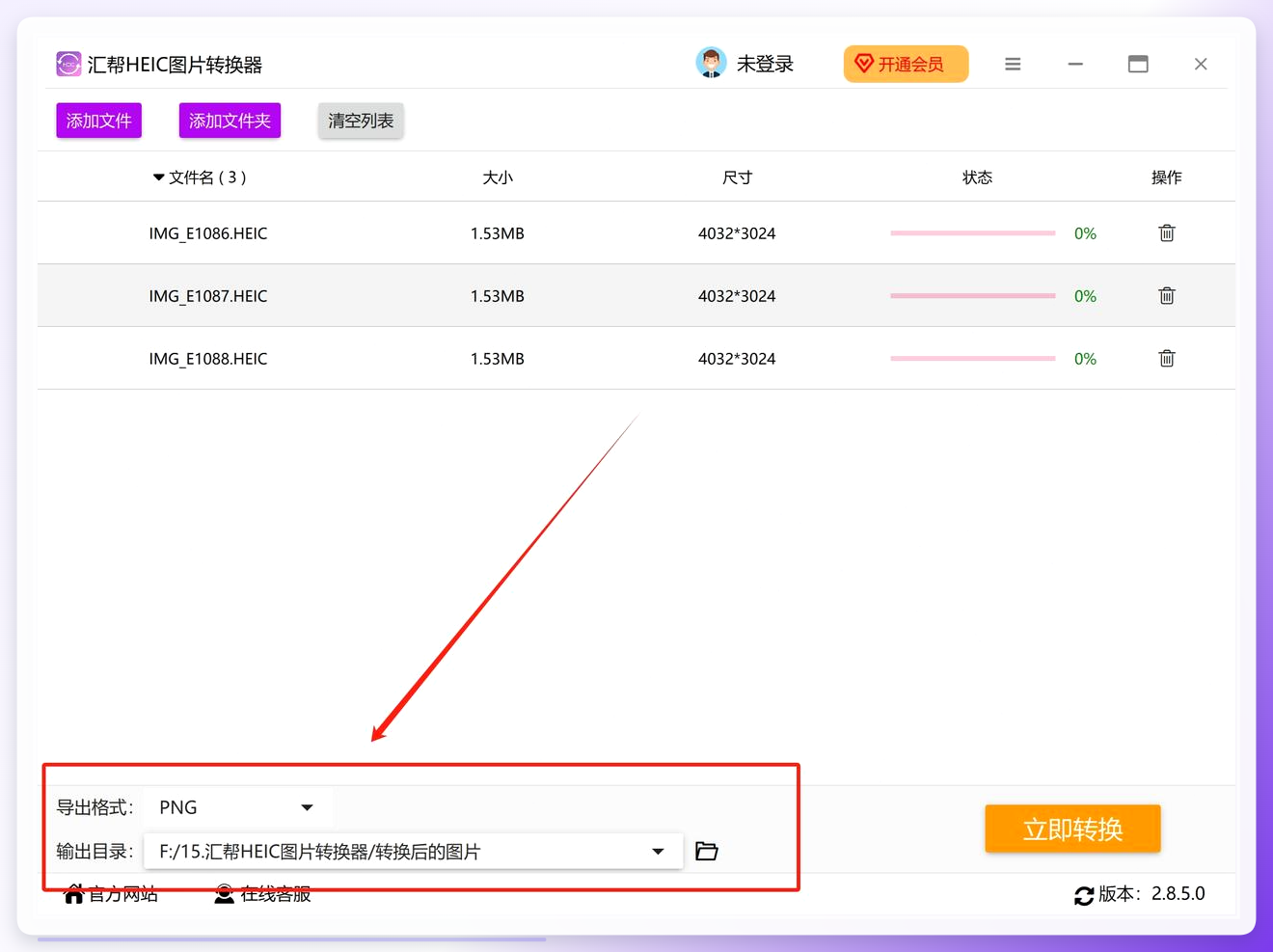
Task: Click the 大小 column header
Action: click(498, 177)
